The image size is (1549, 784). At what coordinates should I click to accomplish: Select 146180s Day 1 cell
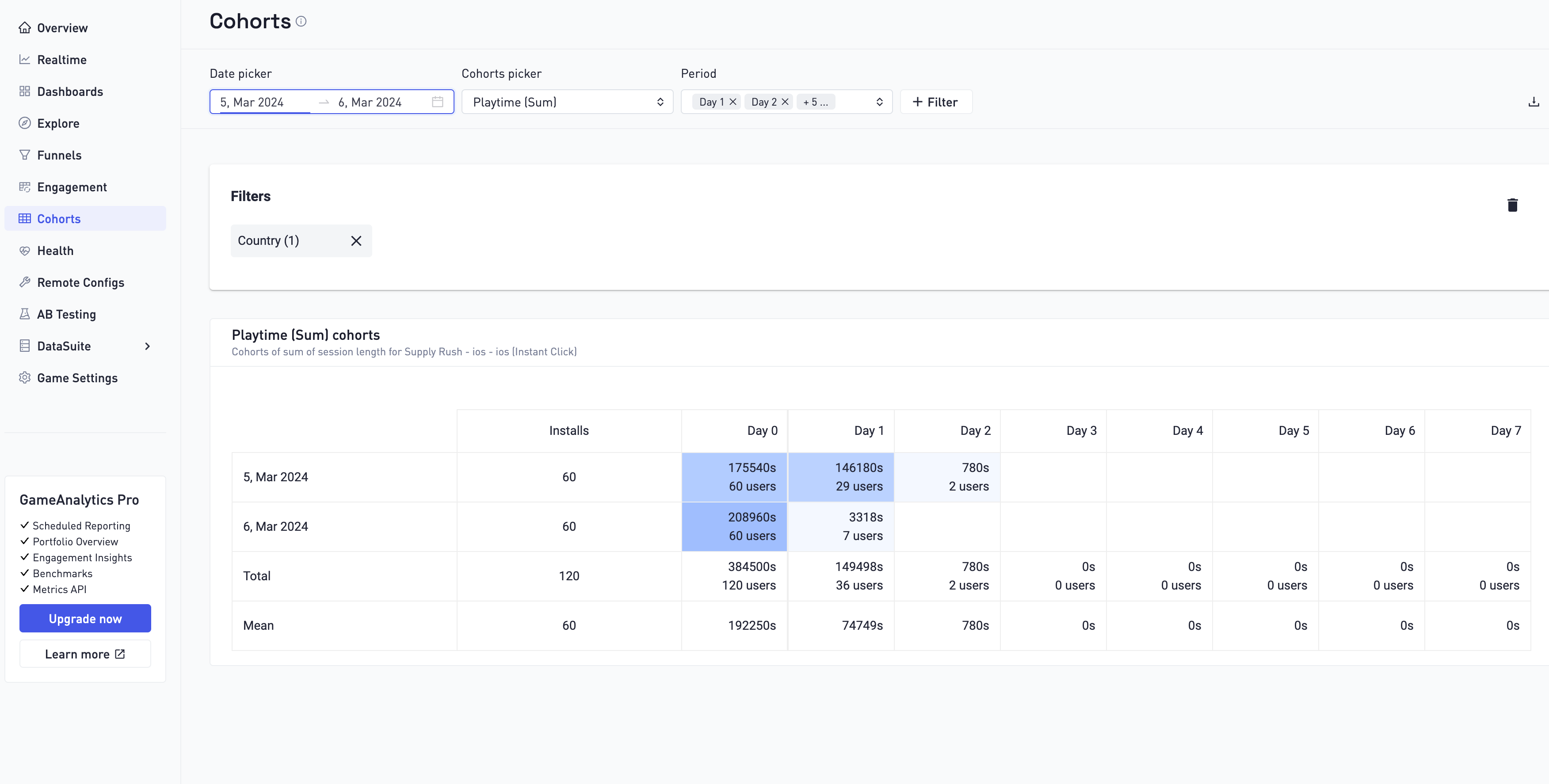point(841,477)
